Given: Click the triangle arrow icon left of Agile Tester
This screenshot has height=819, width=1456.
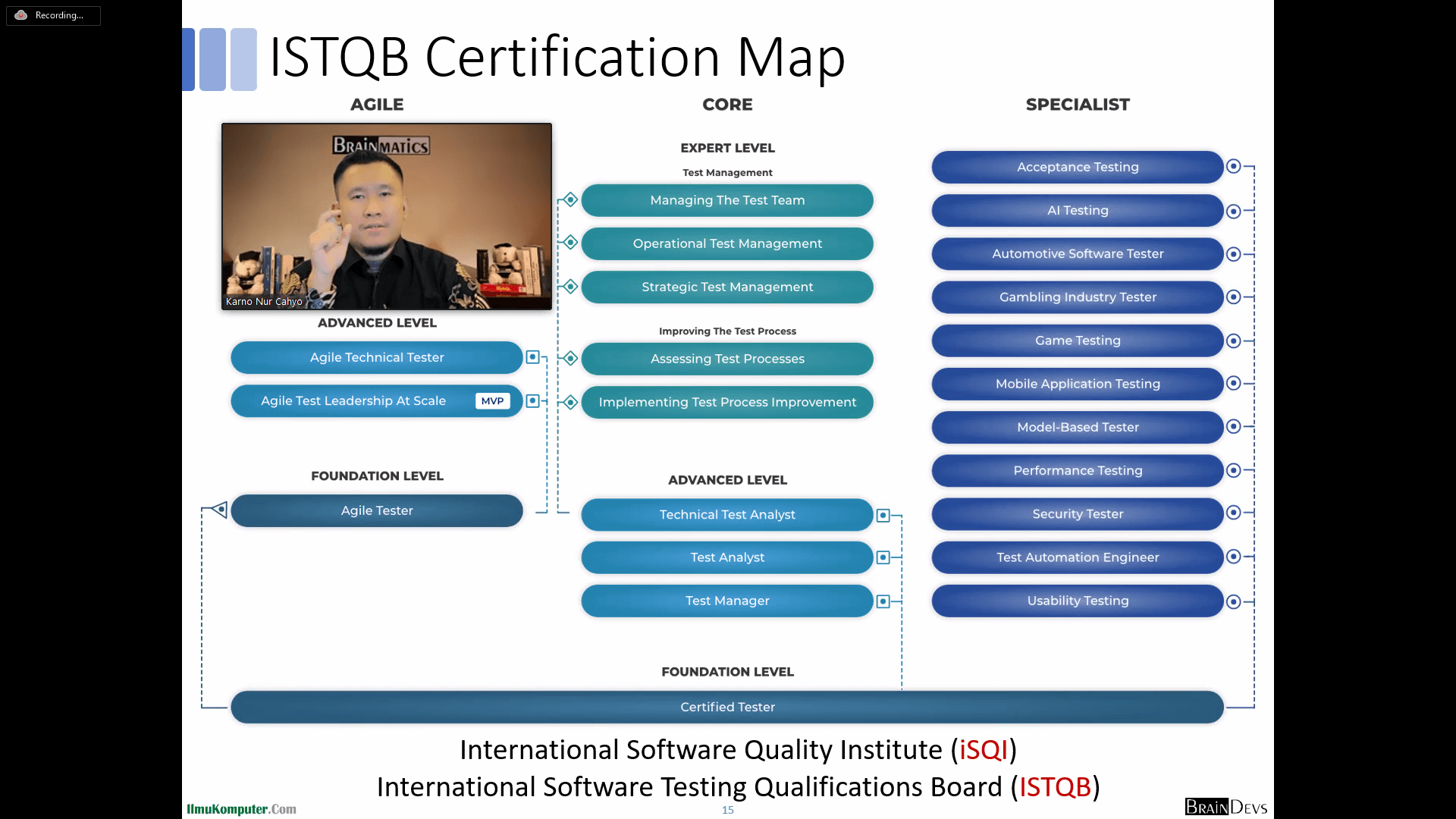Looking at the screenshot, I should point(220,510).
